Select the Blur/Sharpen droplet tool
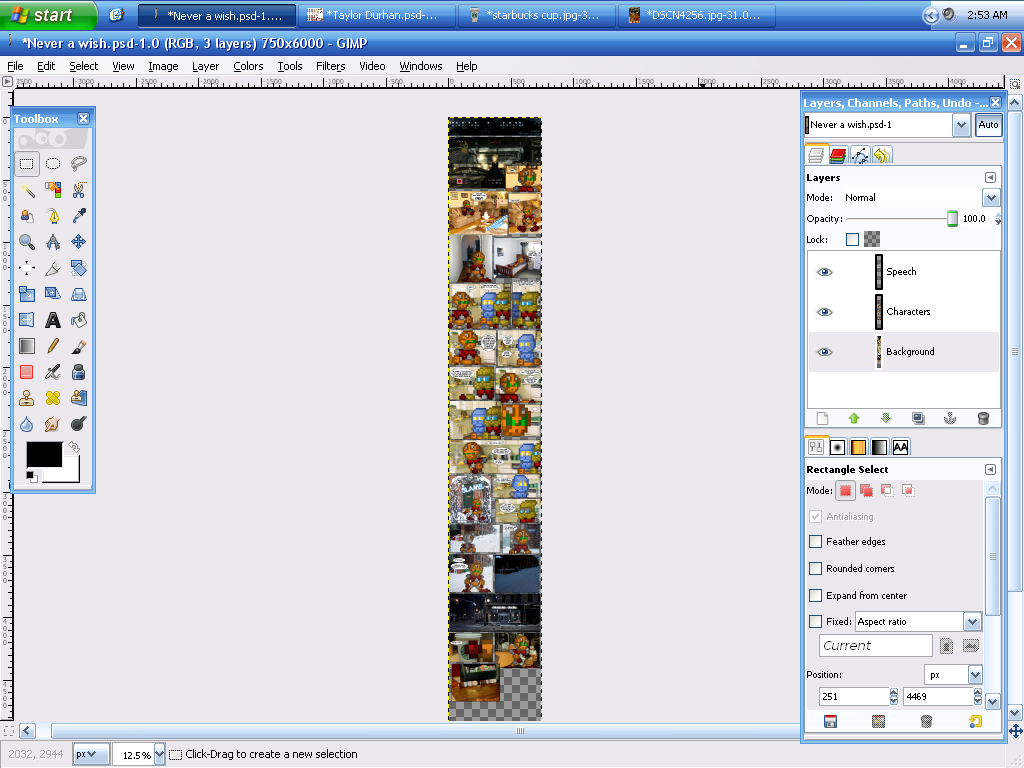This screenshot has height=768, width=1024. coord(27,424)
